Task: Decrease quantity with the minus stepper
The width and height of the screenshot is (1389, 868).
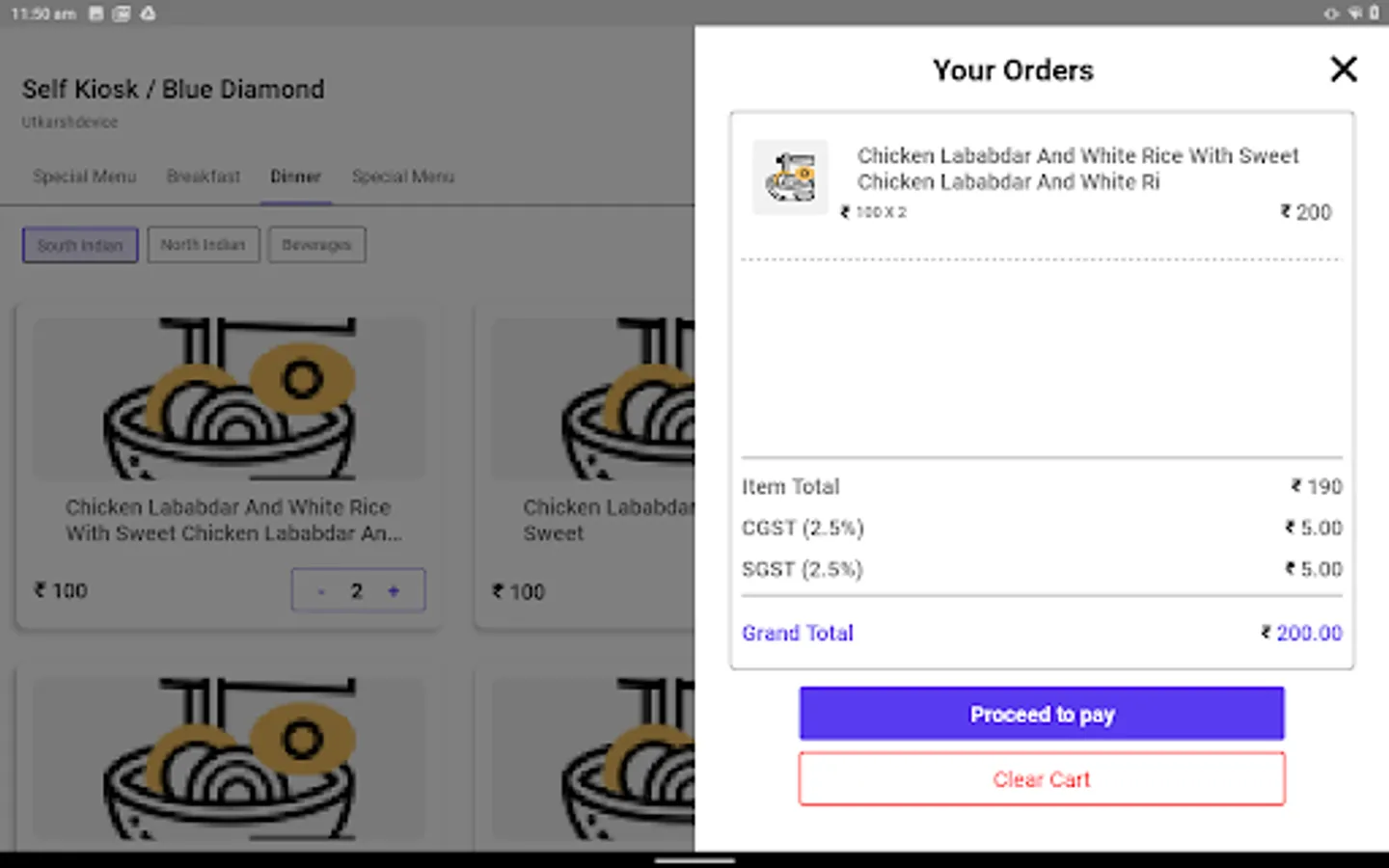Action: 321,591
